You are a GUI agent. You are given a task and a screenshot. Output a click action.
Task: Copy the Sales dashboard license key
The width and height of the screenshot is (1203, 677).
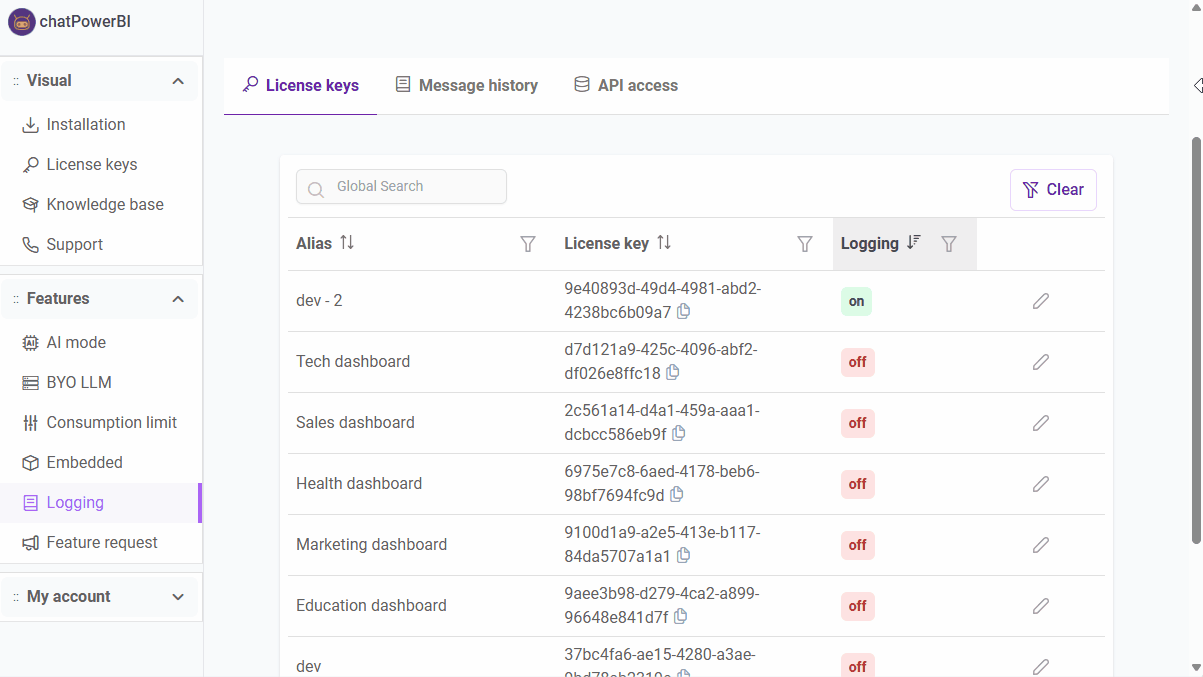pos(679,433)
